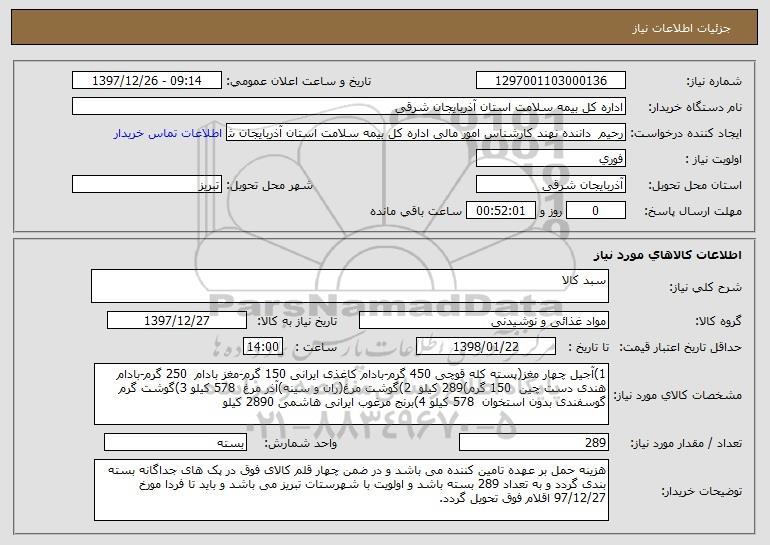Viewport: 770px width, 545px height.
Task: Select the announcement date field 1397/12/26 - 09:14
Action: 147,81
